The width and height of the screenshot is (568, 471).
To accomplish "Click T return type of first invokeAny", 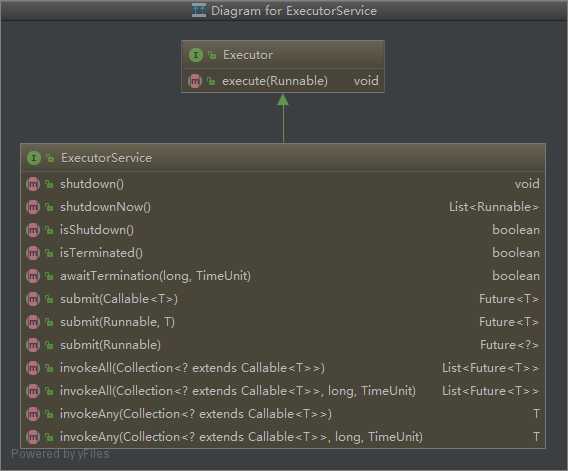I will 536,414.
